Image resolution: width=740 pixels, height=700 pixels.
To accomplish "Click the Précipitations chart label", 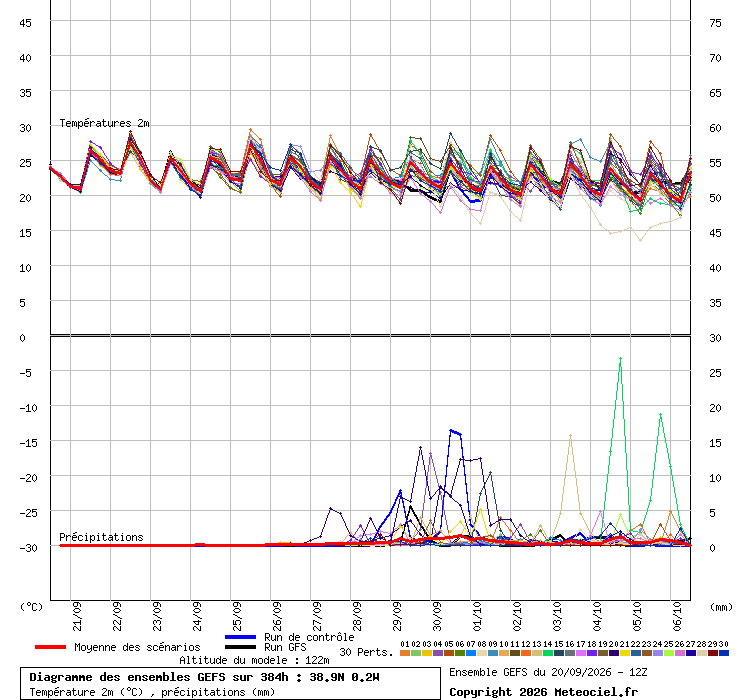I will [101, 537].
